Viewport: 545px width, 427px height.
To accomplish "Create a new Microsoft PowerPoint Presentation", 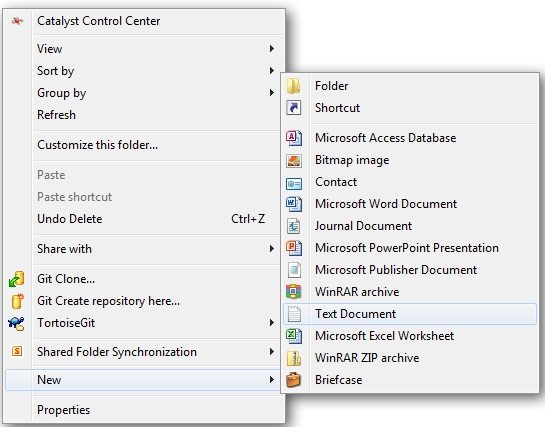I will pyautogui.click(x=410, y=248).
